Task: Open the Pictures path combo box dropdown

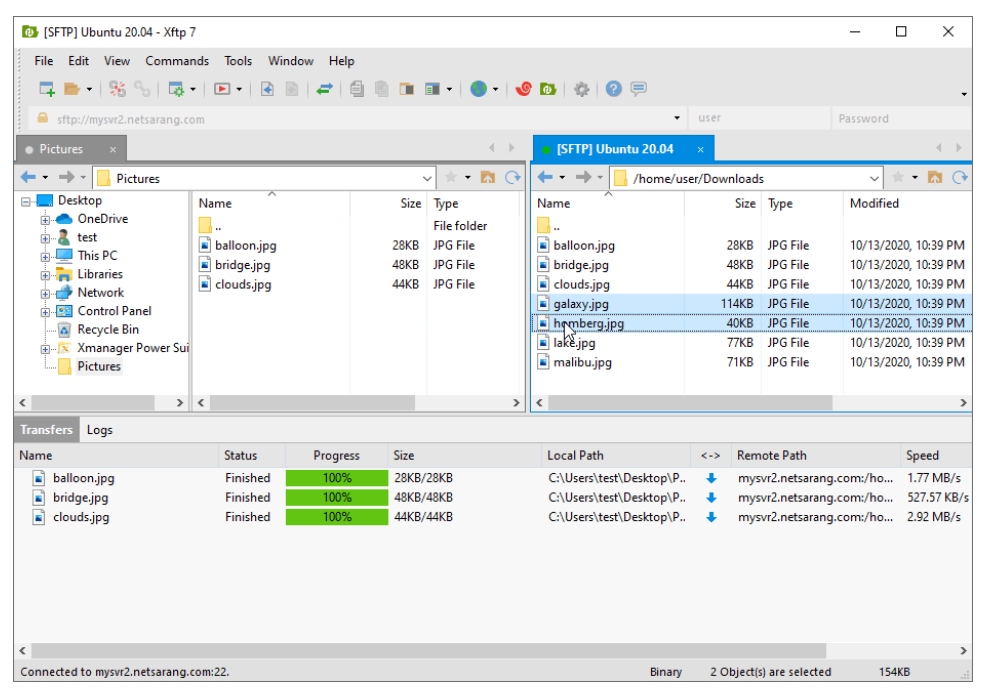Action: click(427, 179)
